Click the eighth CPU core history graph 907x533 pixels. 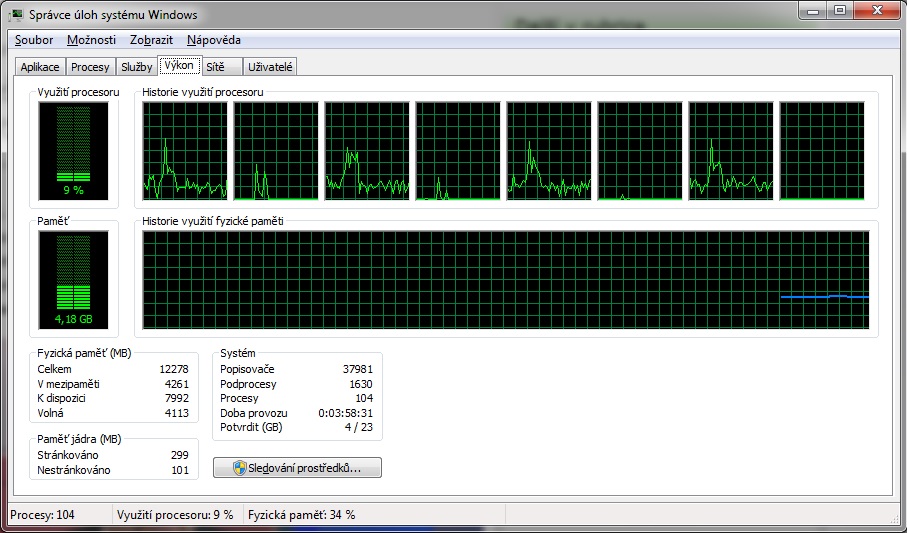tap(822, 151)
